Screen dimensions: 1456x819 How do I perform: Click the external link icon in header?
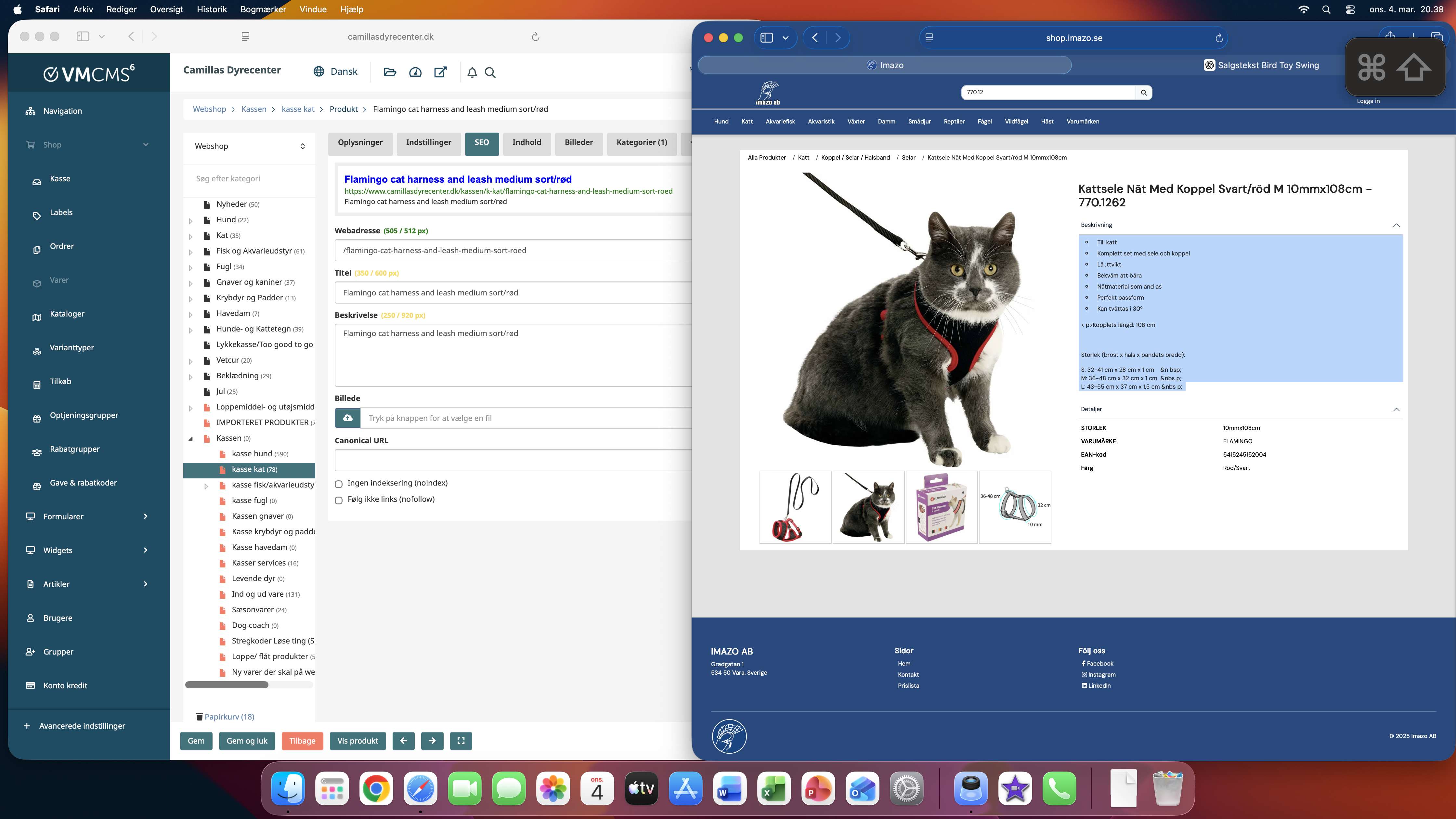(440, 72)
